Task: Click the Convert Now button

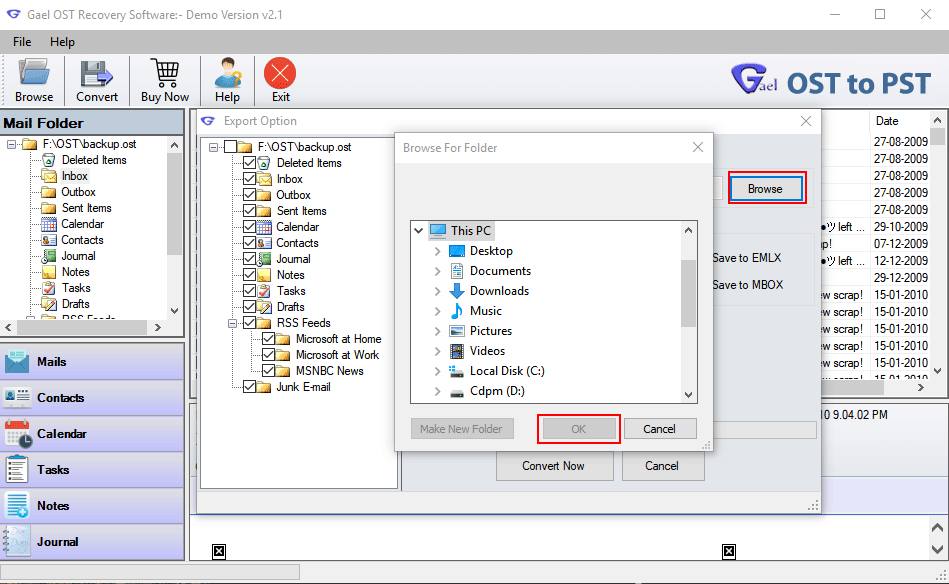Action: pyautogui.click(x=554, y=466)
